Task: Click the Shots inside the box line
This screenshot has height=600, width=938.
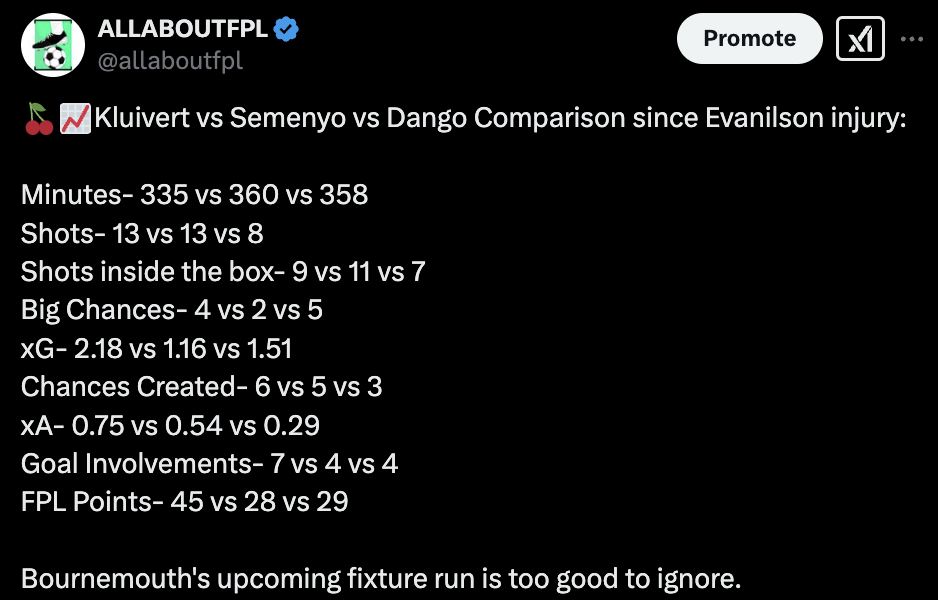Action: [223, 272]
